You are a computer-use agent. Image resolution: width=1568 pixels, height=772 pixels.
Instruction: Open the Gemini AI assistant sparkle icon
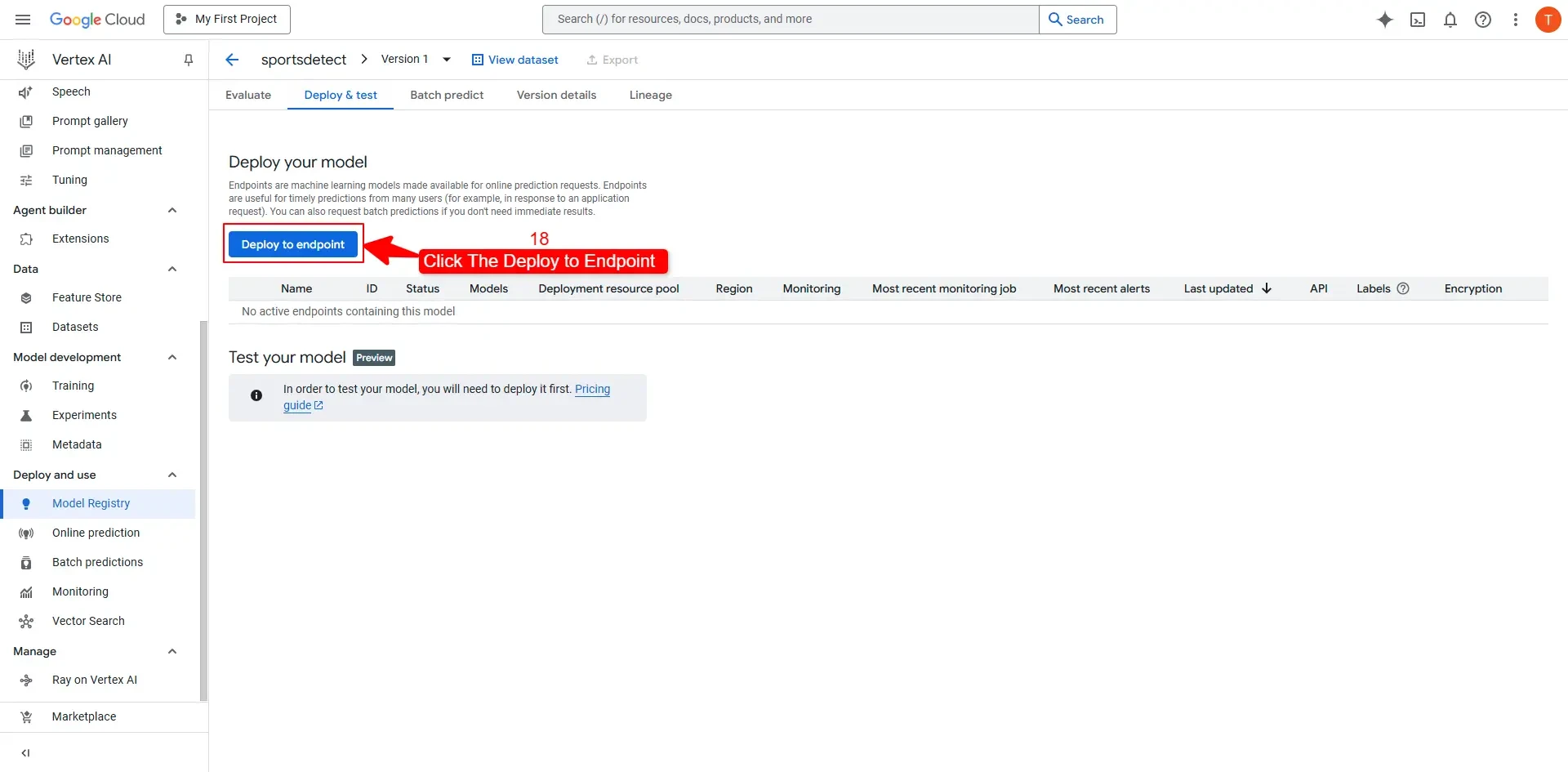click(1385, 20)
